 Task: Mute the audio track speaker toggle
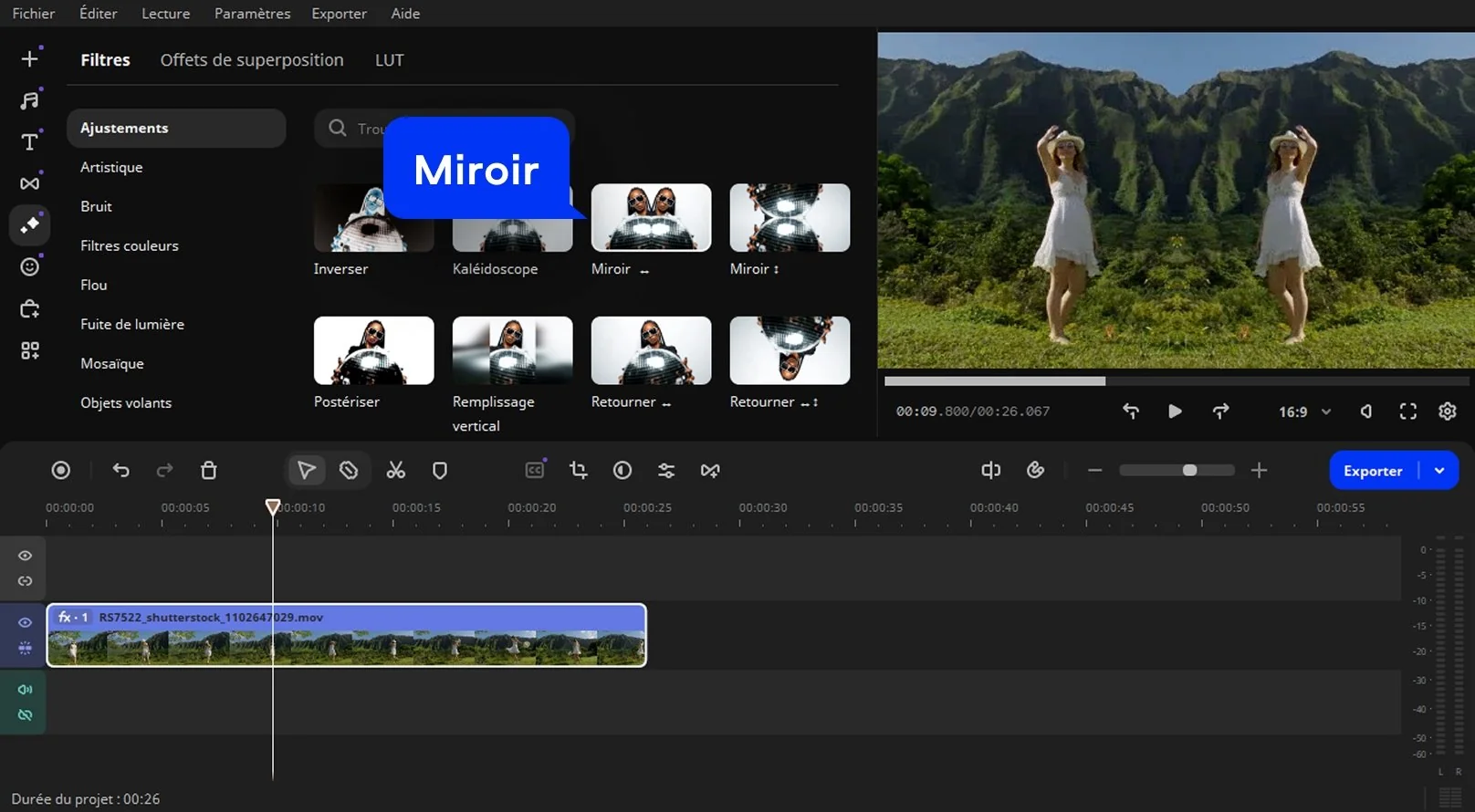25,690
